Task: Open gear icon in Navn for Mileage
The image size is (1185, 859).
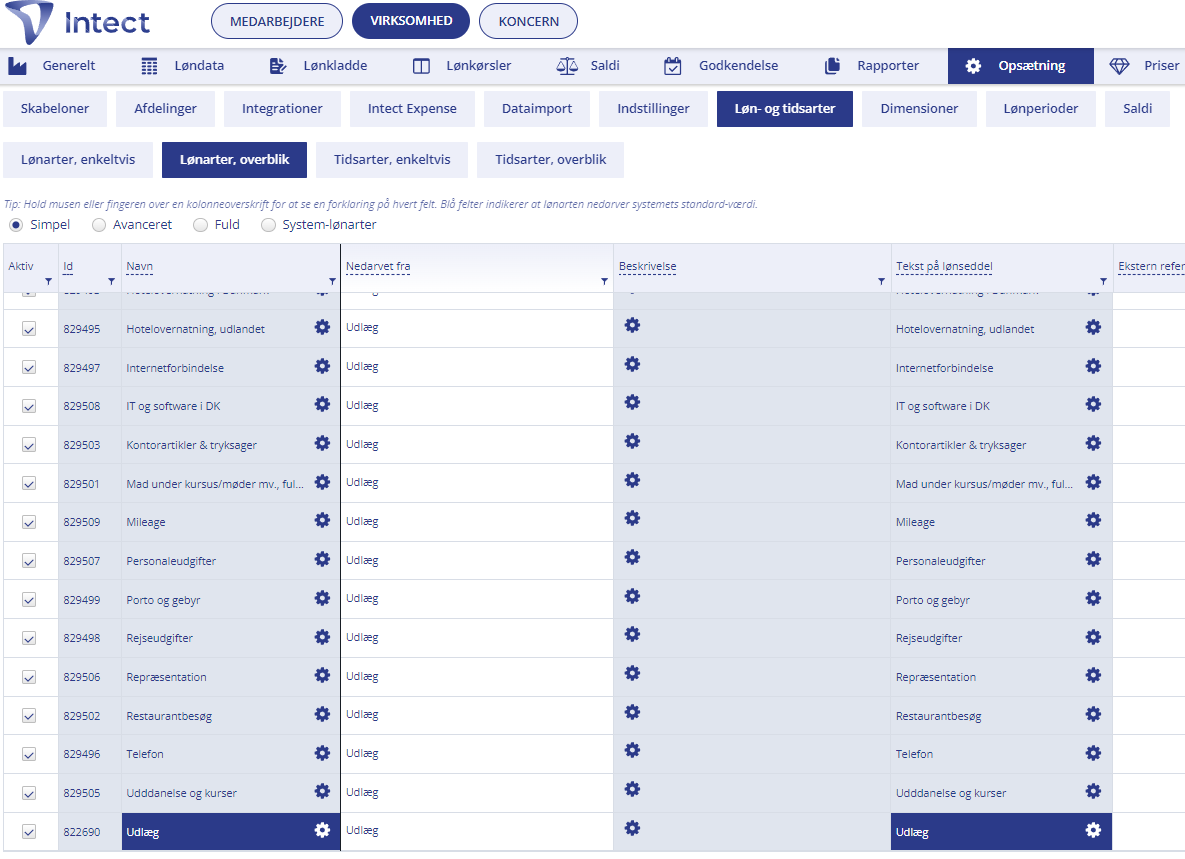Action: (322, 521)
